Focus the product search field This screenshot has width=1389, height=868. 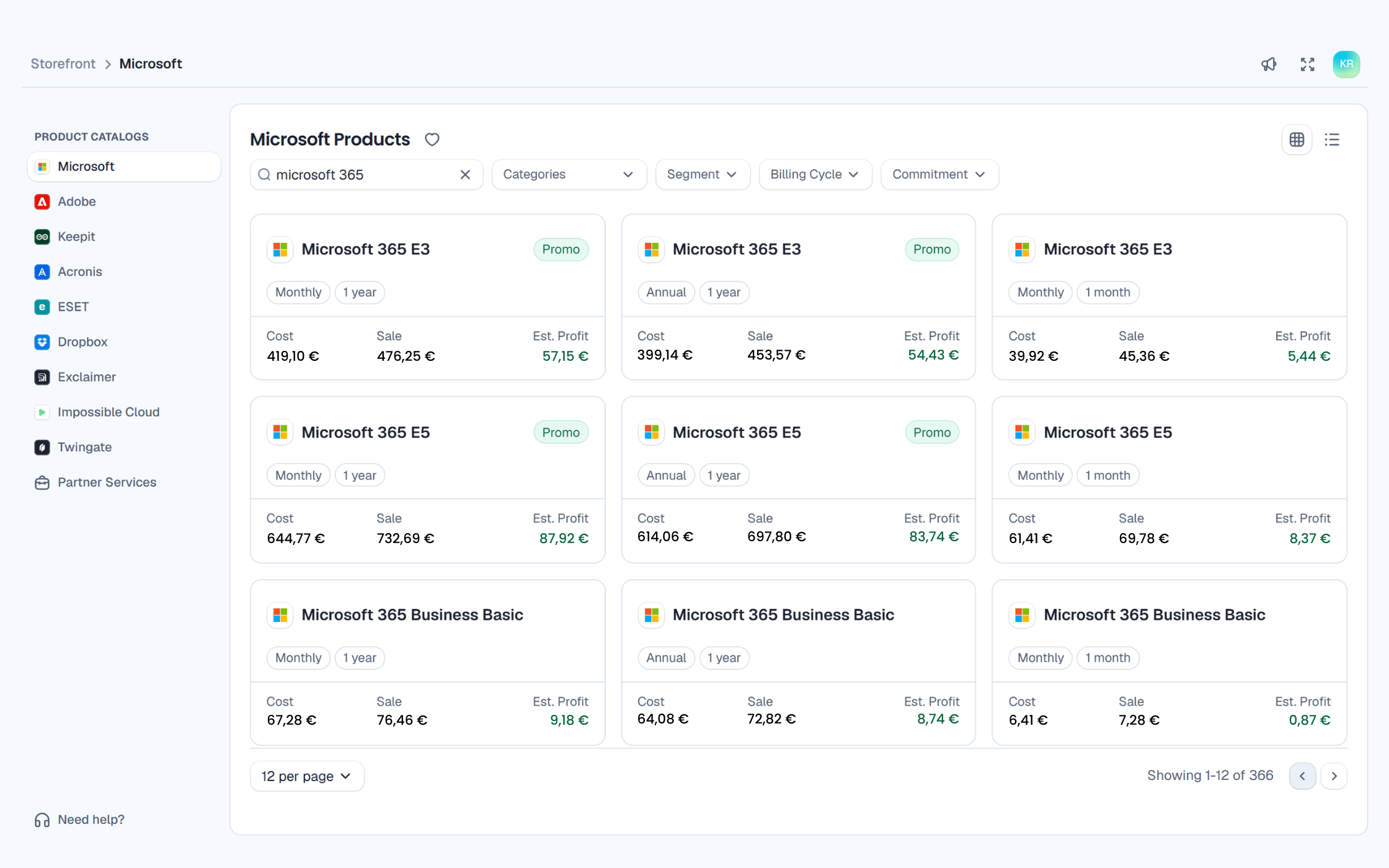coord(366,175)
